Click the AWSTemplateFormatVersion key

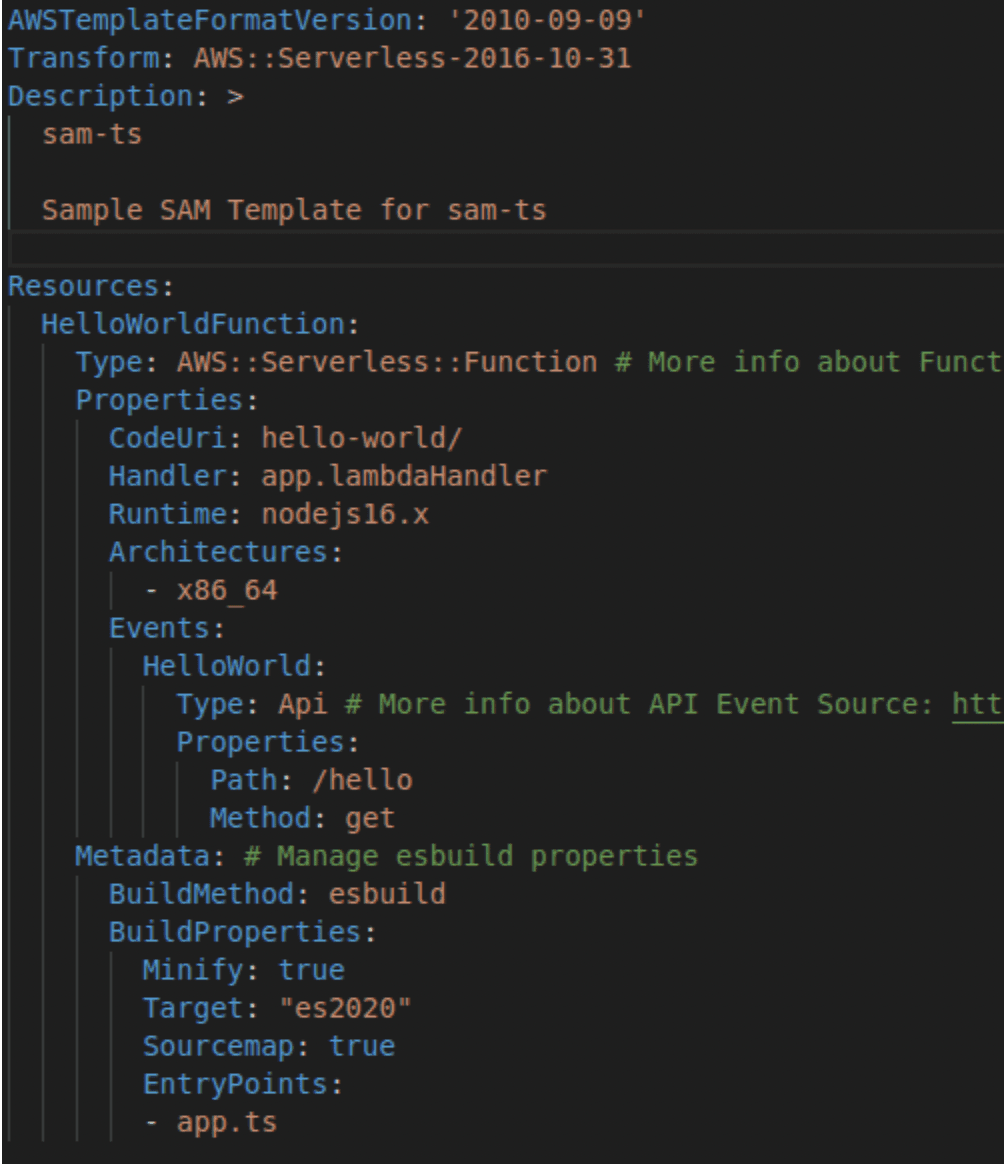(210, 20)
